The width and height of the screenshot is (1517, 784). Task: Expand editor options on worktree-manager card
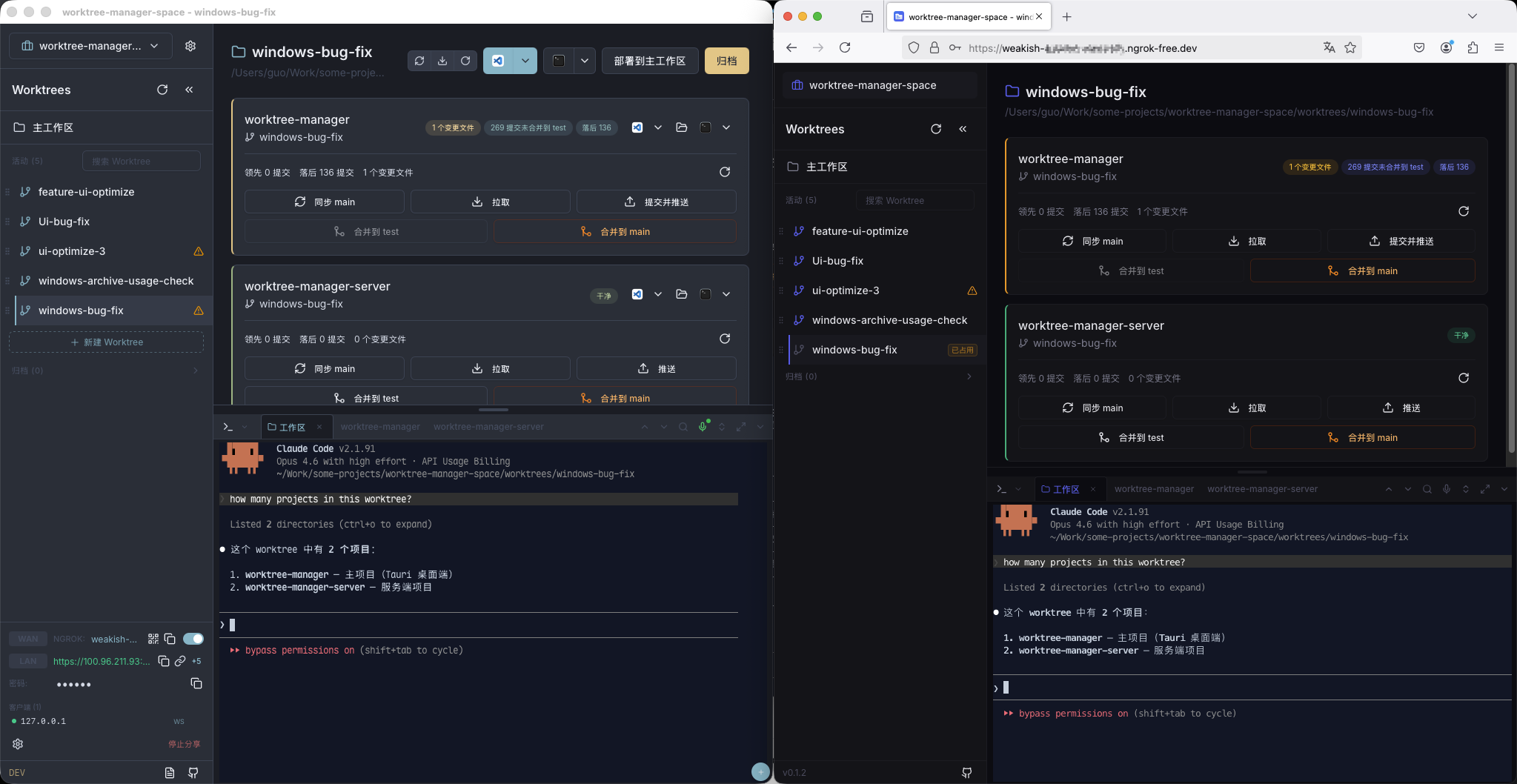pos(658,127)
